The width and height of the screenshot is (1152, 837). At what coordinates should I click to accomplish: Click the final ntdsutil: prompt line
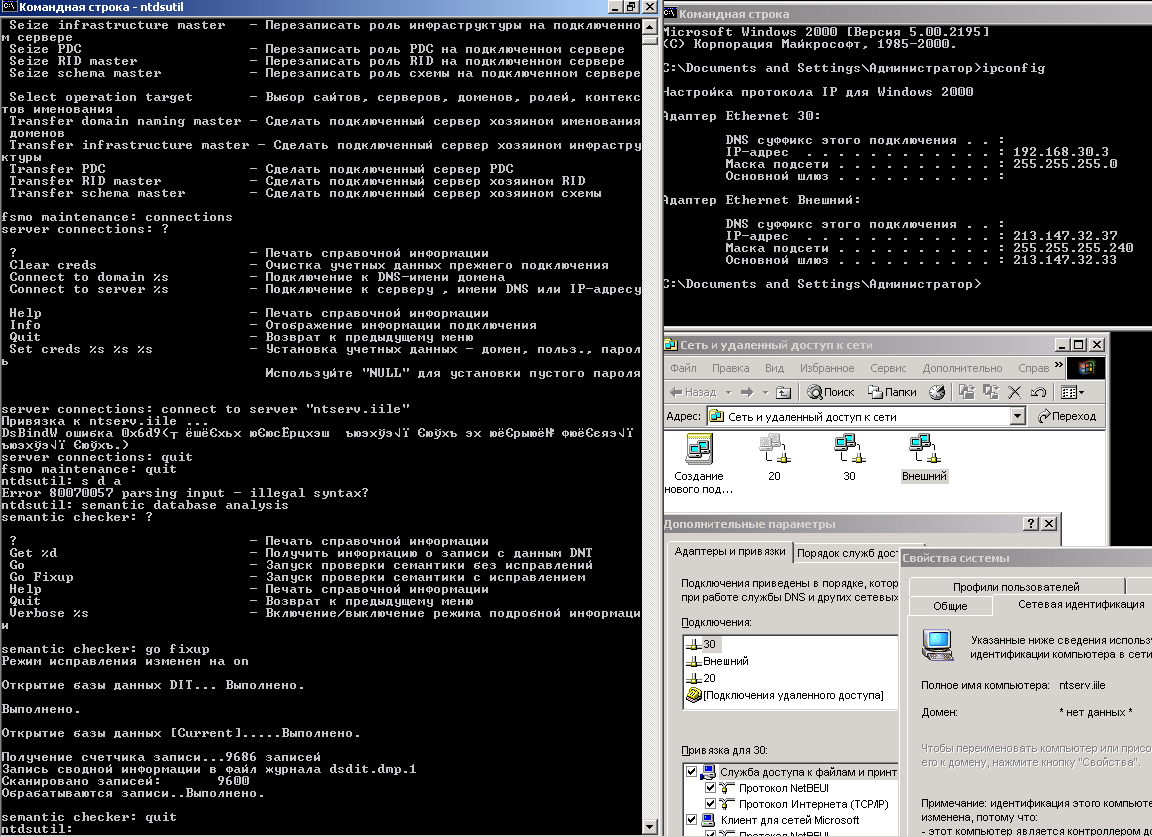pos(37,829)
